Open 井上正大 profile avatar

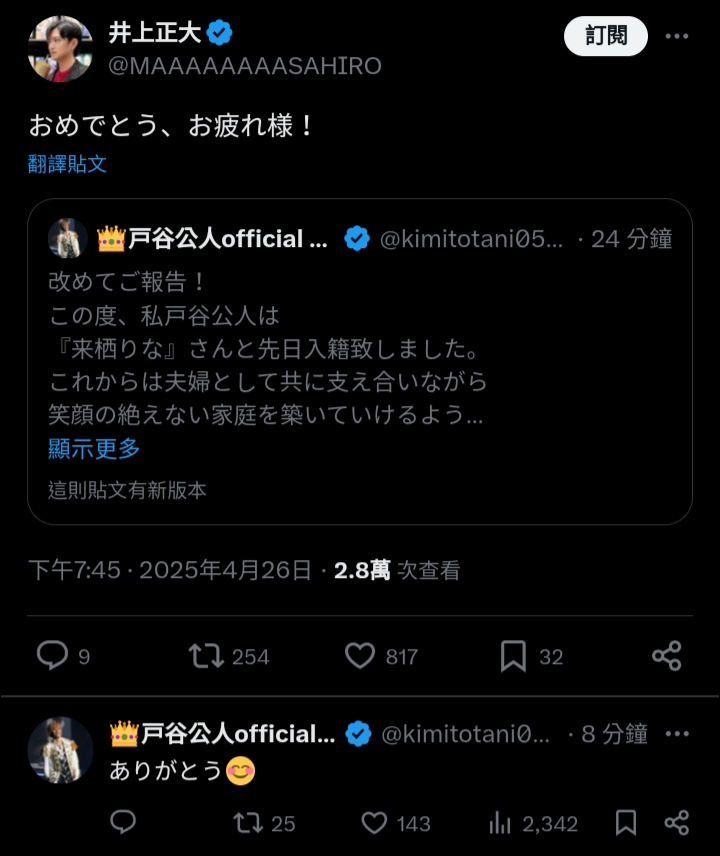point(60,49)
